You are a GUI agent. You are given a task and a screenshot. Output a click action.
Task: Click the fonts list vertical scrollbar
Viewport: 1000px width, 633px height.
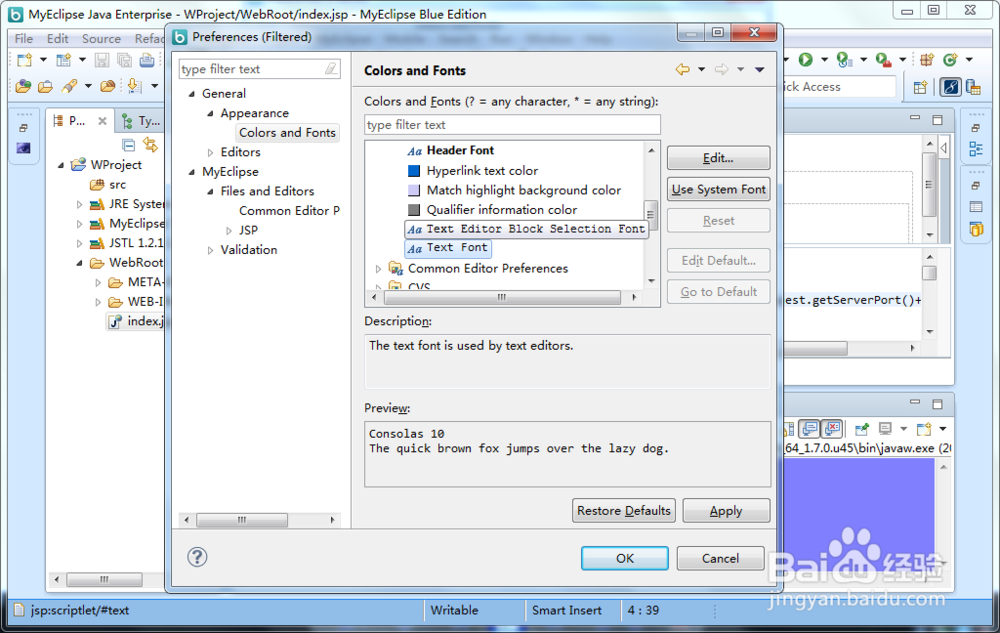pos(651,214)
